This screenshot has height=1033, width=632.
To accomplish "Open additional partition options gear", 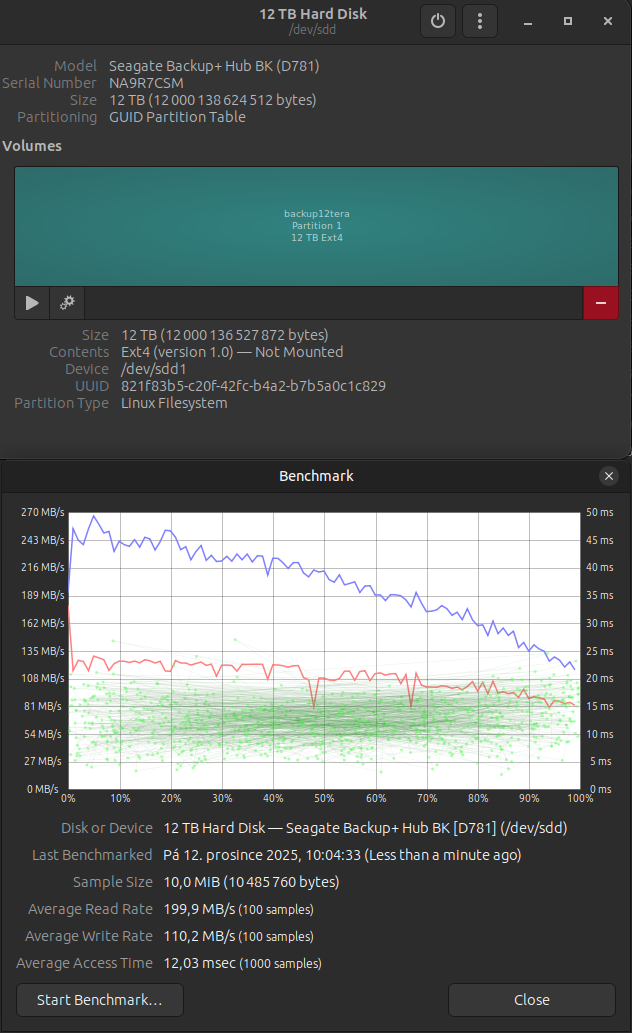I will click(67, 302).
